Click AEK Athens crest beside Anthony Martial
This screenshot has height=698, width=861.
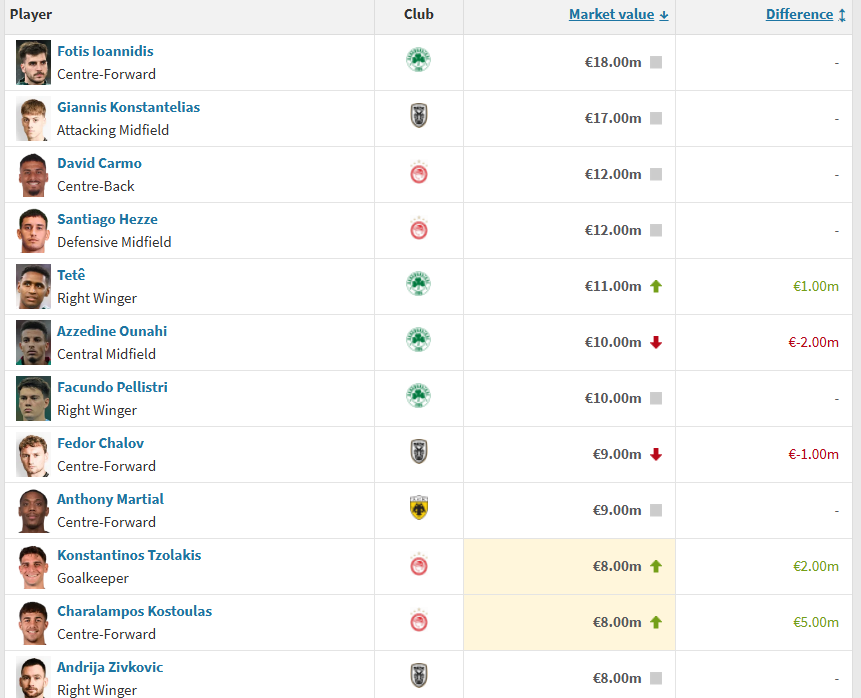click(419, 508)
